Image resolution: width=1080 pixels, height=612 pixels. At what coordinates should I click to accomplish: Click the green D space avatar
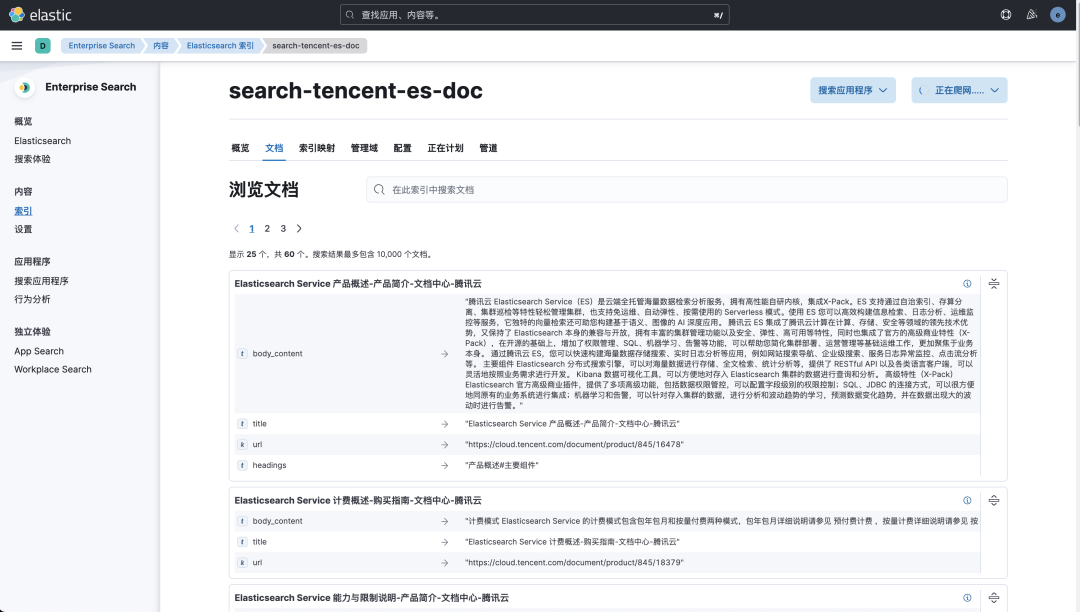coord(43,45)
